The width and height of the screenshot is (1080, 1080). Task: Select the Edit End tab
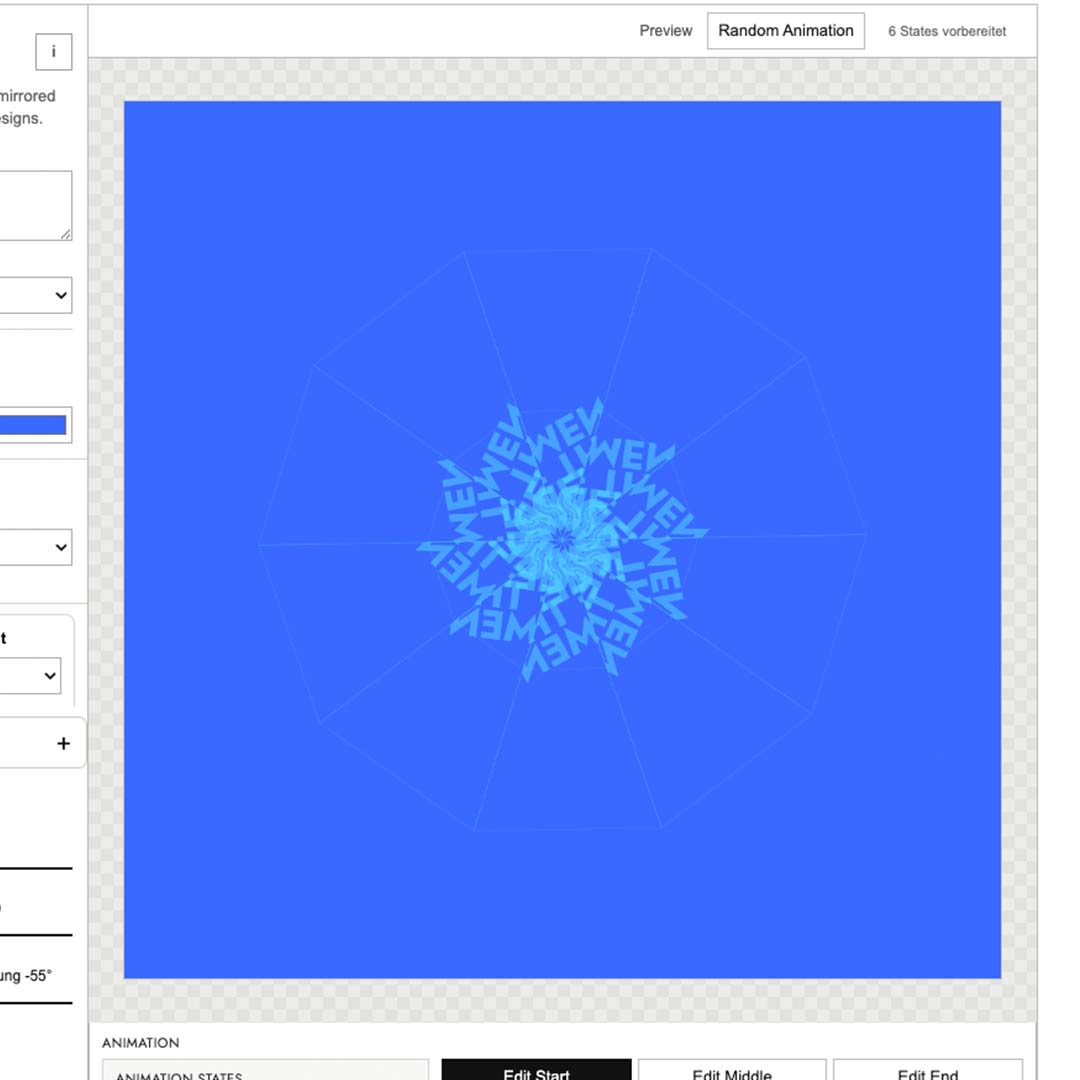click(x=928, y=1071)
